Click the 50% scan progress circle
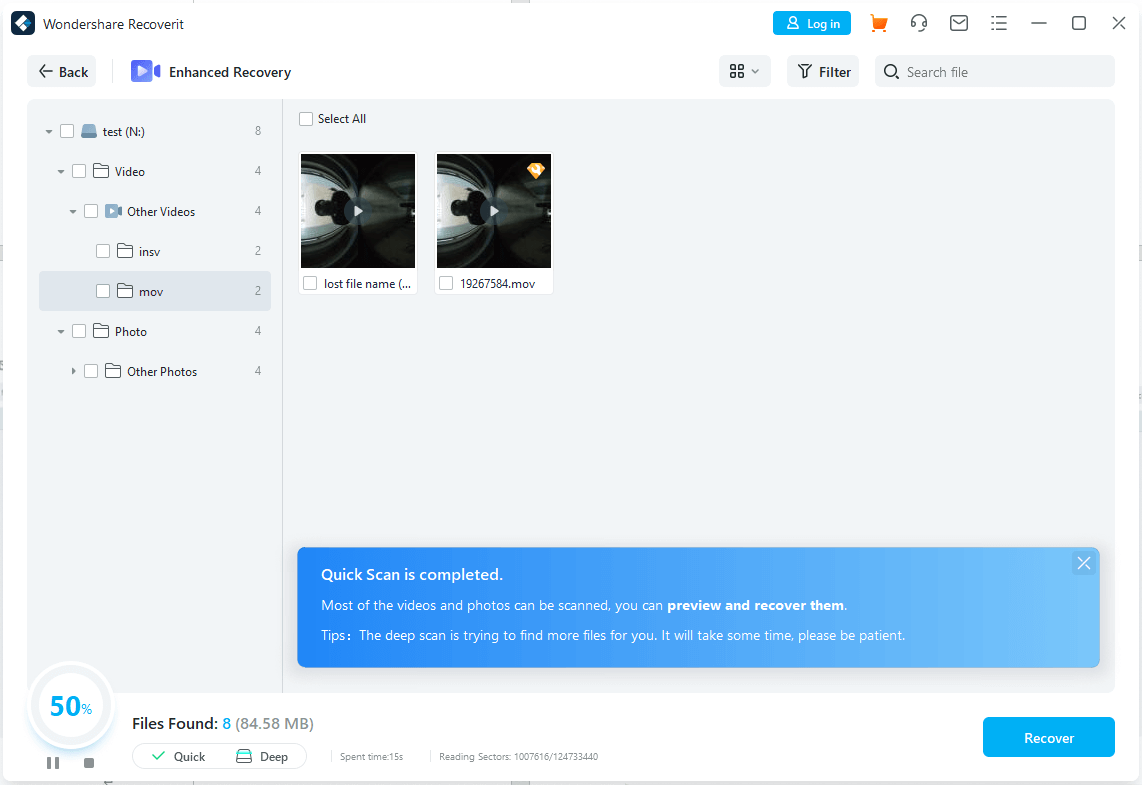The height and width of the screenshot is (785, 1142). 71,706
